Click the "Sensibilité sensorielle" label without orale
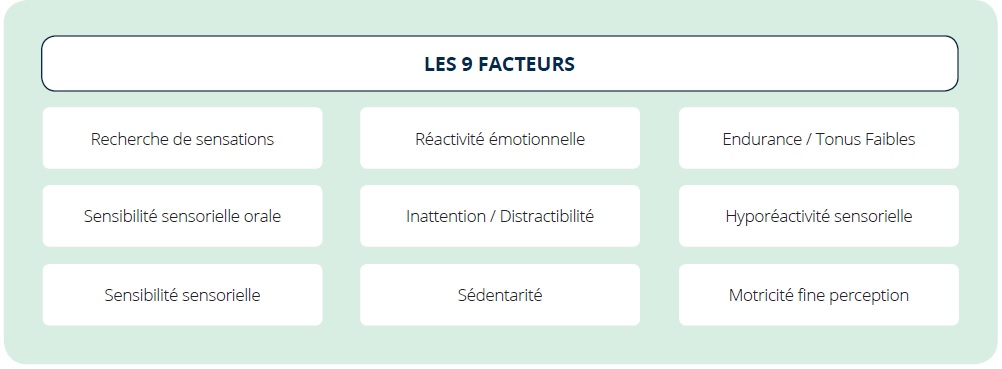 tap(182, 295)
